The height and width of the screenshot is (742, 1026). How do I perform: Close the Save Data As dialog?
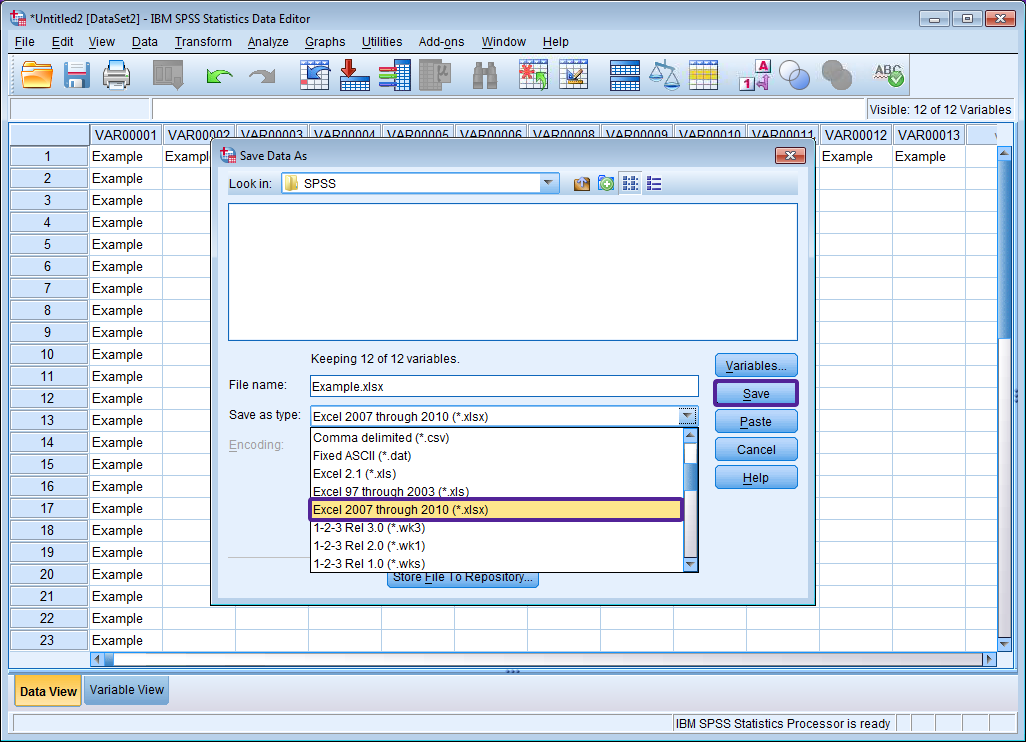(790, 155)
